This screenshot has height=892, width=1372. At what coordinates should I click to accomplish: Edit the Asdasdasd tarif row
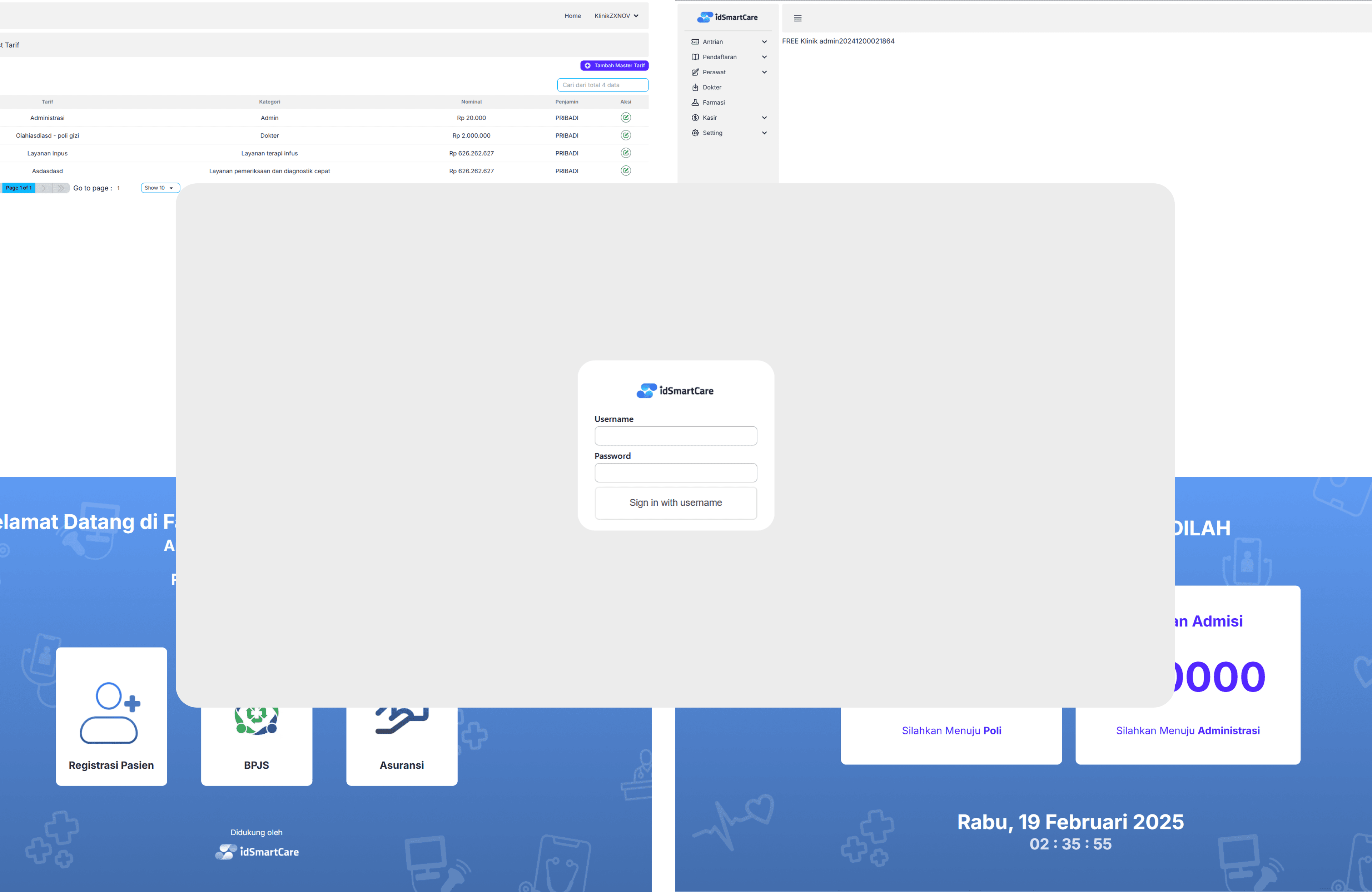tap(626, 171)
